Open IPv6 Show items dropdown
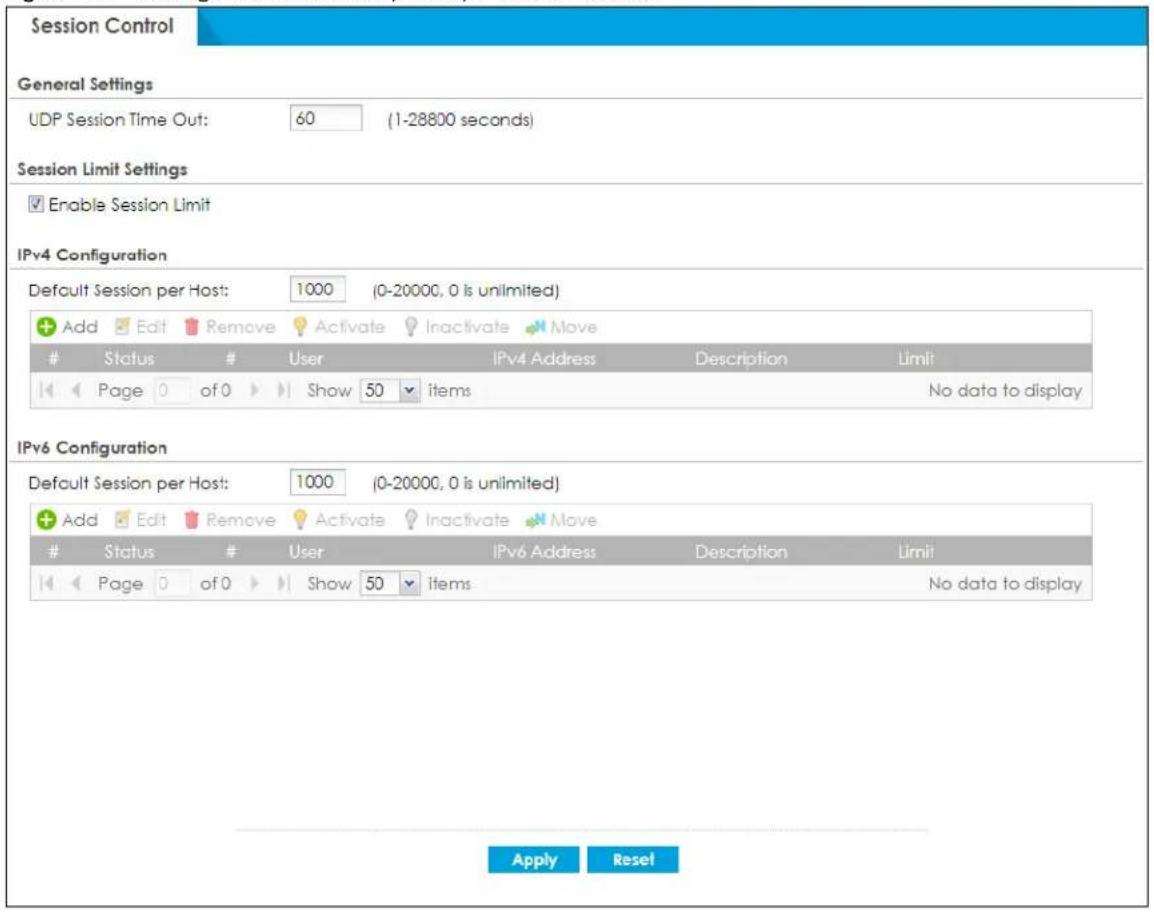Image resolution: width=1154 pixels, height=912 pixels. coord(408,583)
